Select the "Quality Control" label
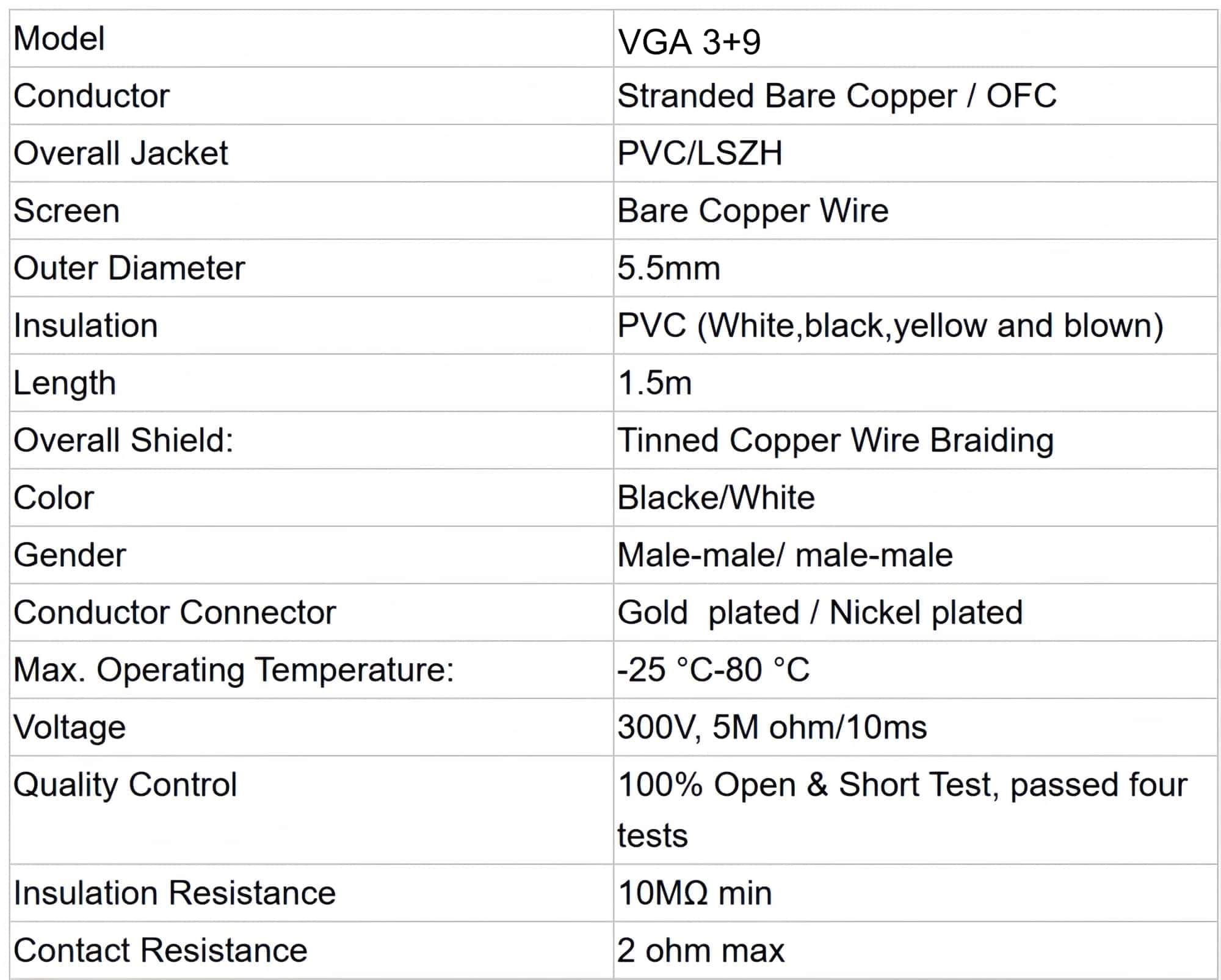Screen dimensions: 1221x980 point(125,784)
